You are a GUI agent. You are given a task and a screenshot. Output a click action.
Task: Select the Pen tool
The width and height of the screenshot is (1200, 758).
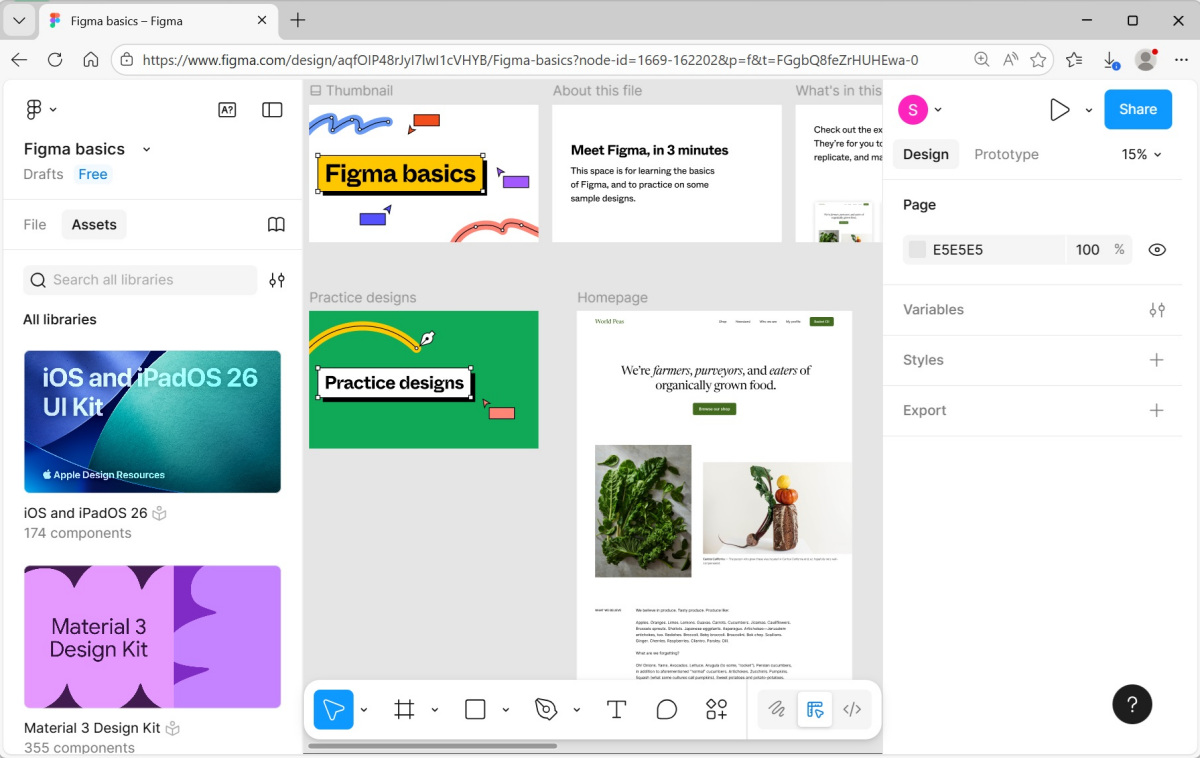[x=545, y=710]
